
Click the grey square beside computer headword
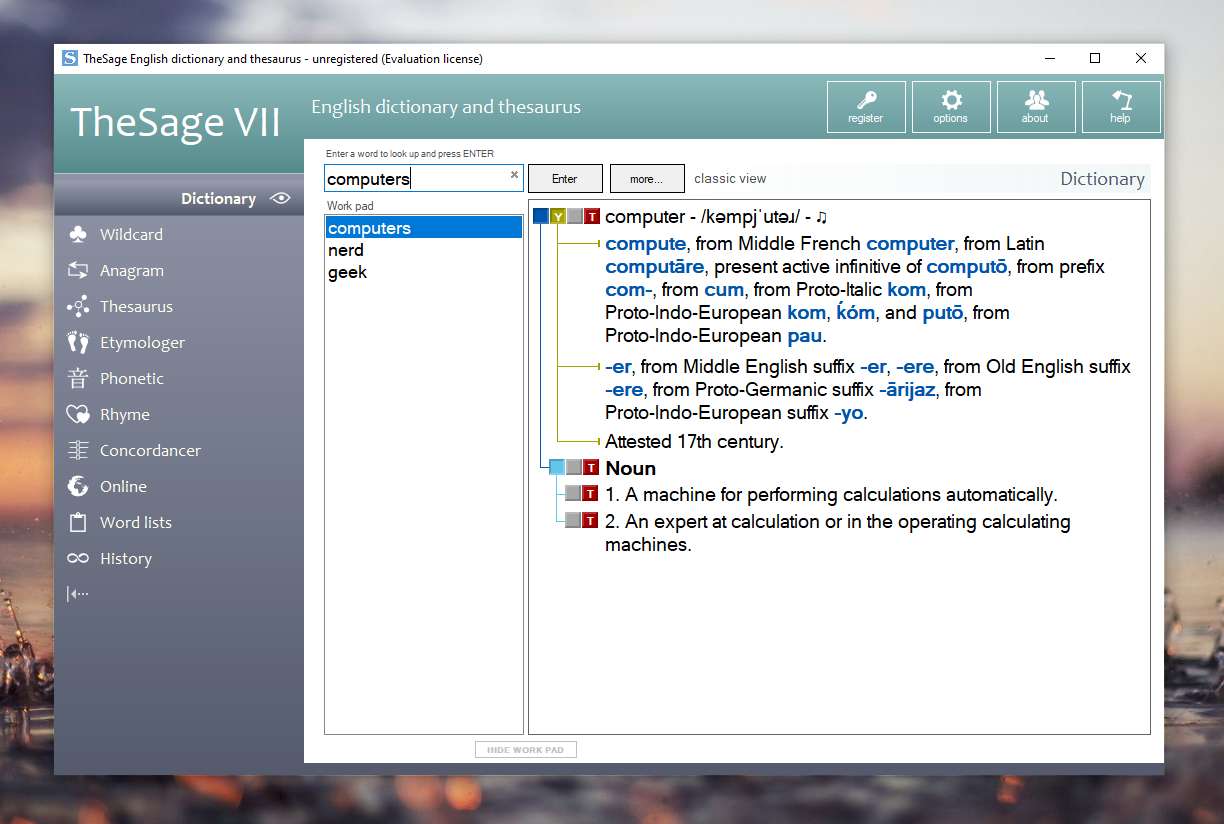575,216
